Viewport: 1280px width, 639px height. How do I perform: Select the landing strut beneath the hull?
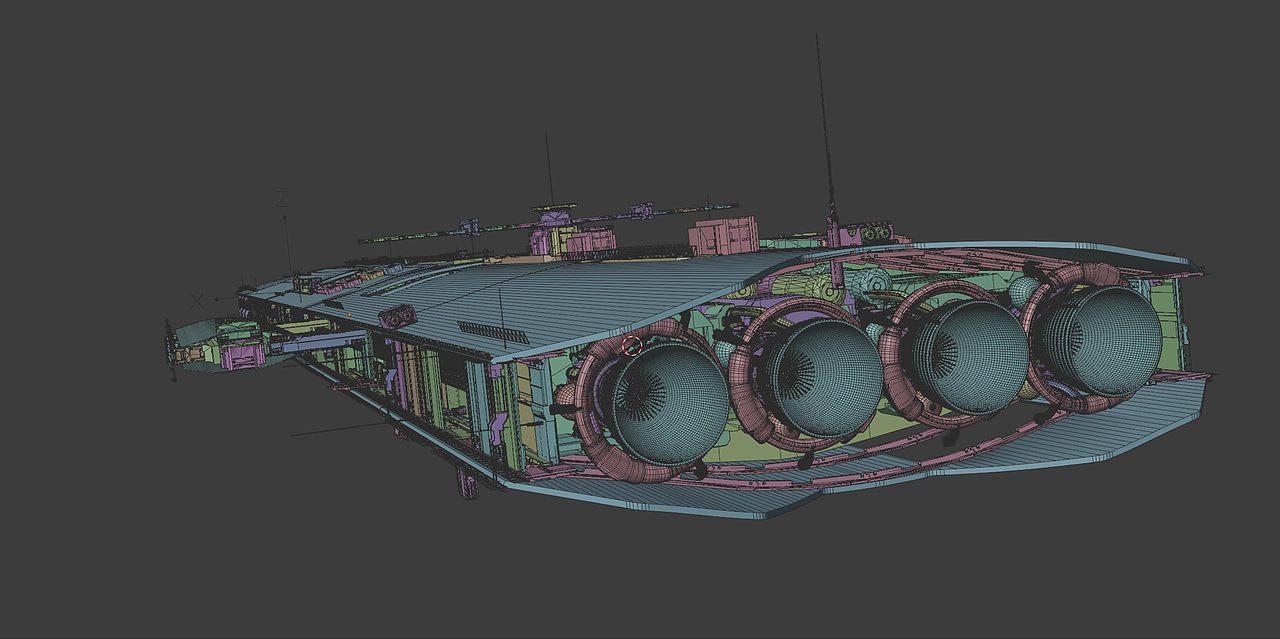point(468,483)
